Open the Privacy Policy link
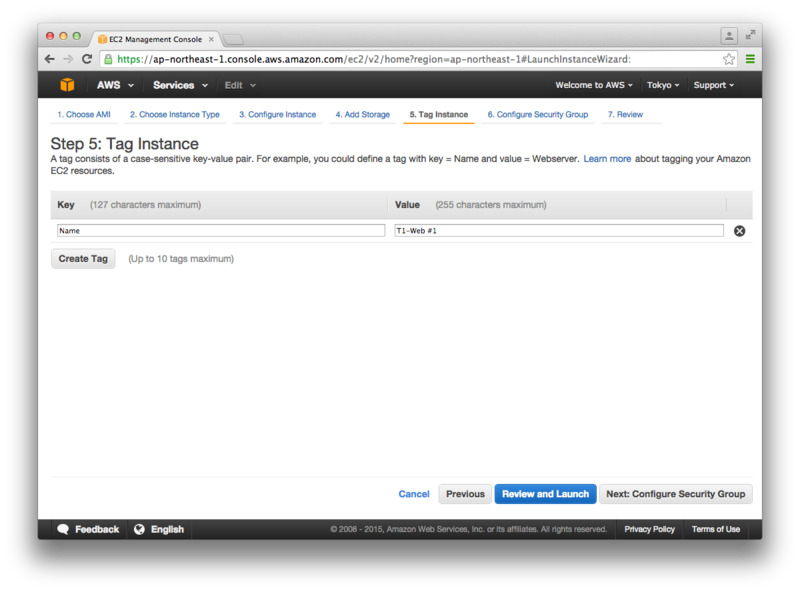The width and height of the screenshot is (800, 592). [649, 529]
